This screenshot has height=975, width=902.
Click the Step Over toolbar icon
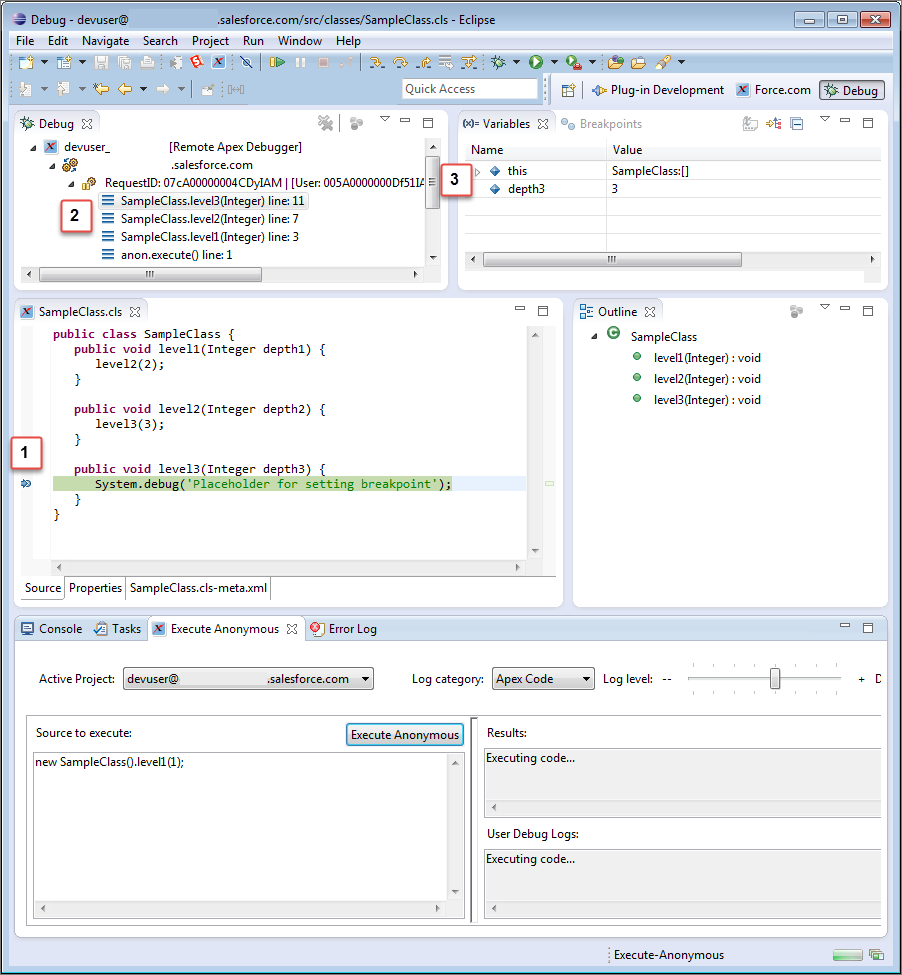pos(400,62)
